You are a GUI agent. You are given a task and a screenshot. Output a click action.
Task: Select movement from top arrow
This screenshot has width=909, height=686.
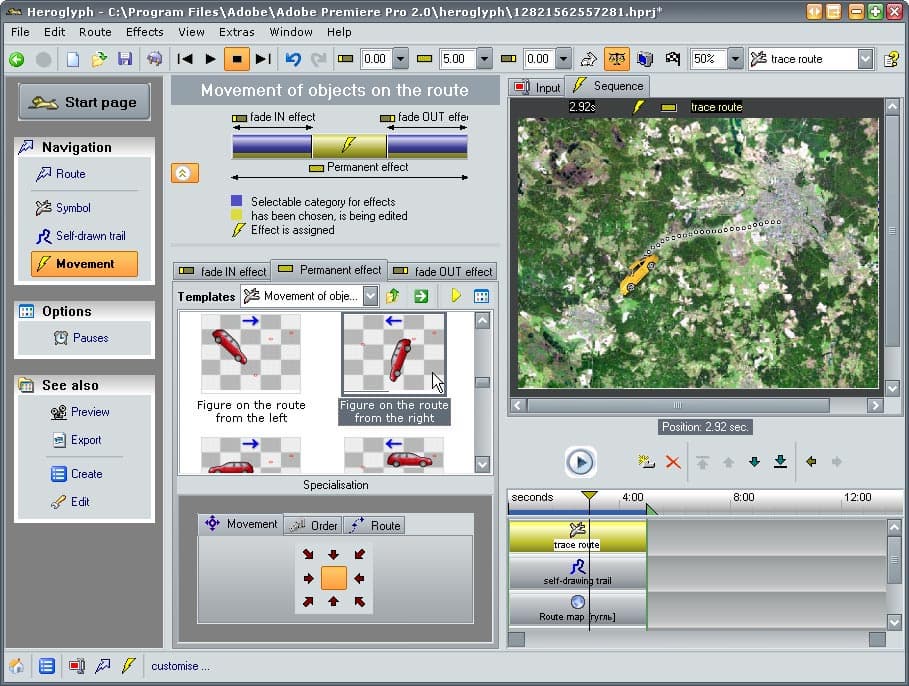pyautogui.click(x=333, y=554)
